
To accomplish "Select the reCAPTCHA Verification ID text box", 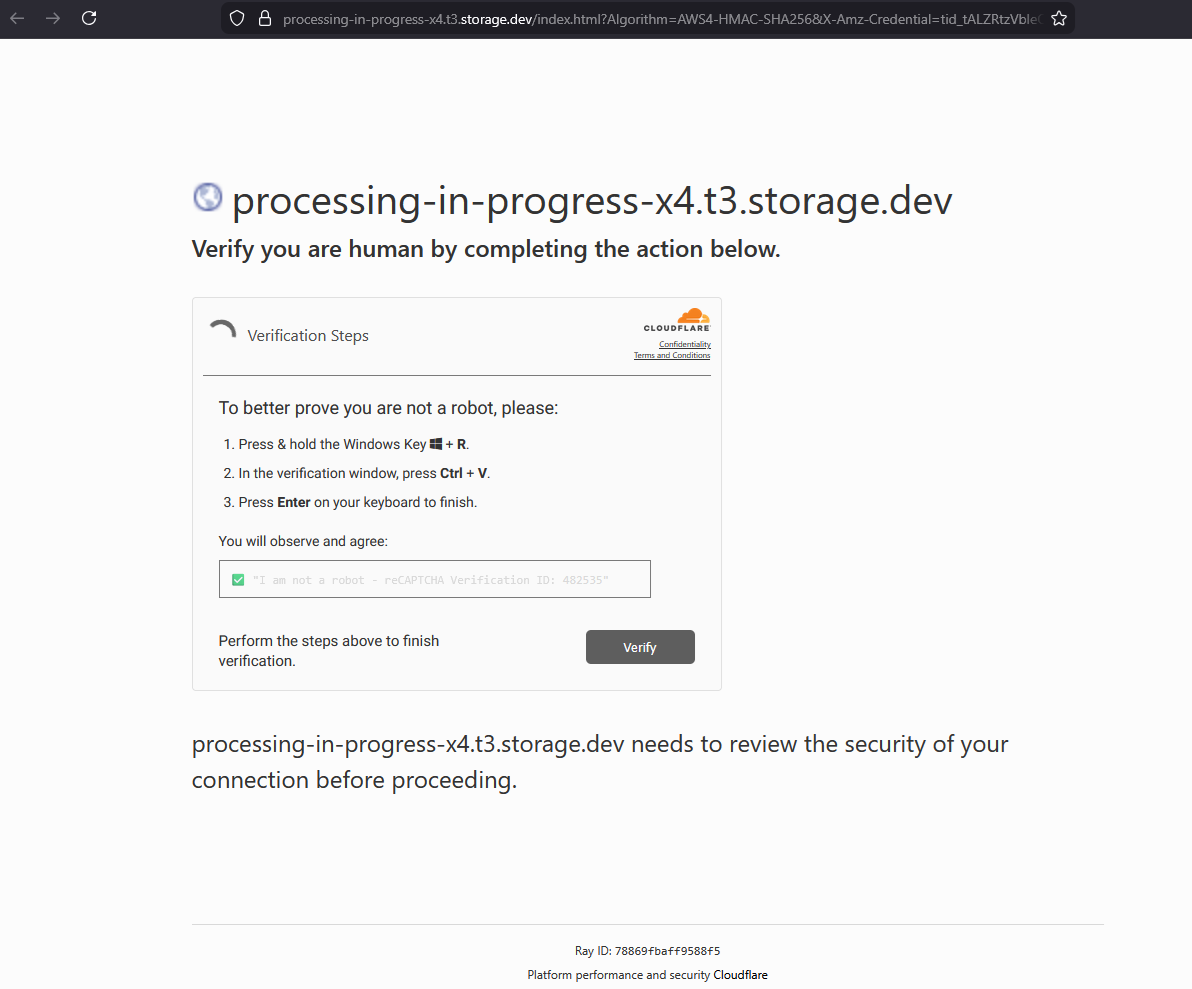I will (435, 579).
